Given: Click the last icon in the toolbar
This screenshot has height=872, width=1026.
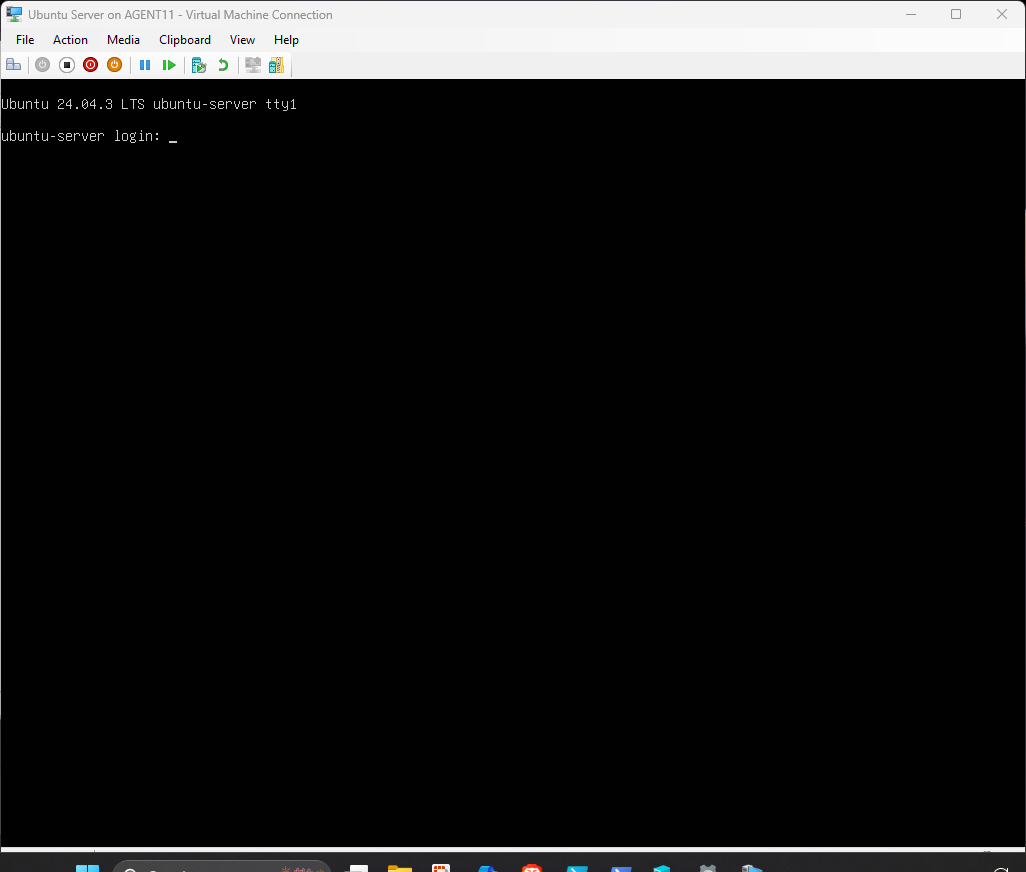Looking at the screenshot, I should click(x=276, y=65).
